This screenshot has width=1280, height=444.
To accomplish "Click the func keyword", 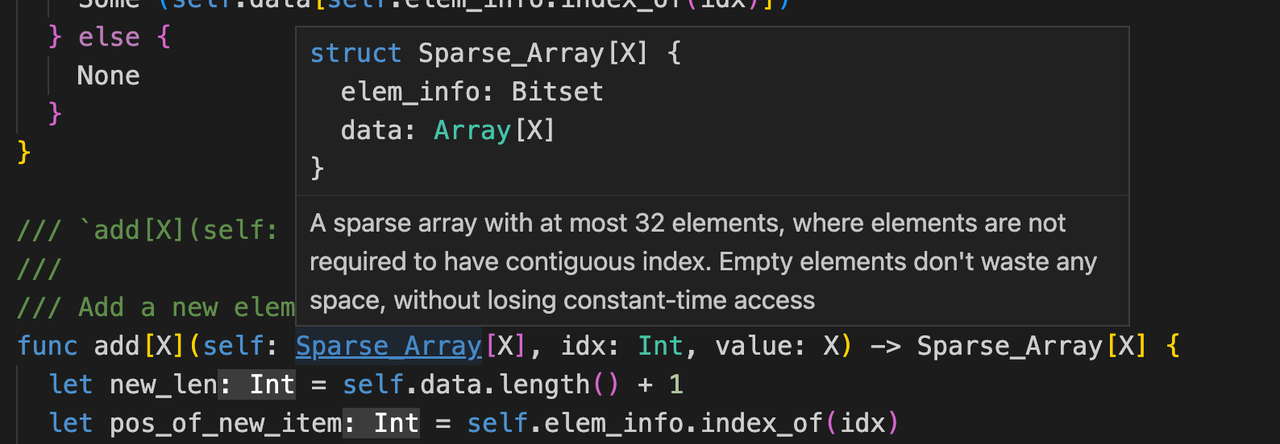I will pos(47,346).
